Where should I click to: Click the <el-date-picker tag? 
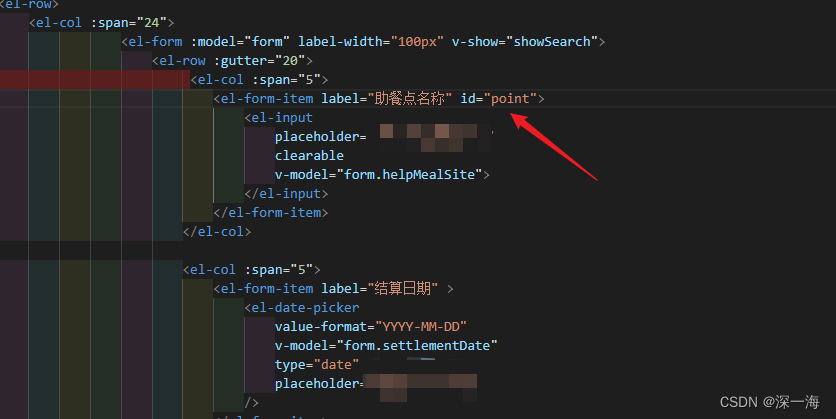click(x=302, y=308)
